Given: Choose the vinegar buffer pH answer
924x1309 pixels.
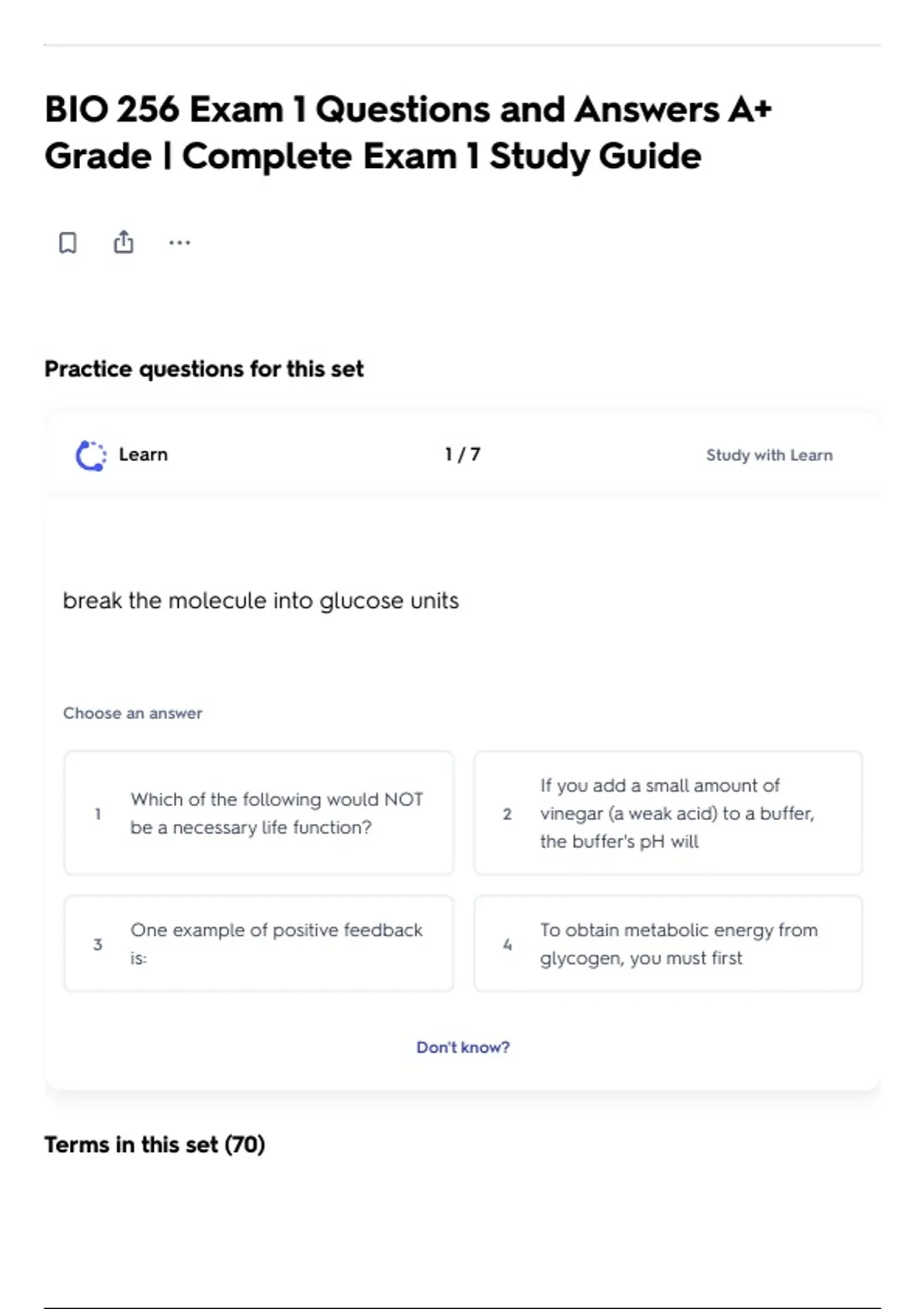Looking at the screenshot, I should point(668,813).
